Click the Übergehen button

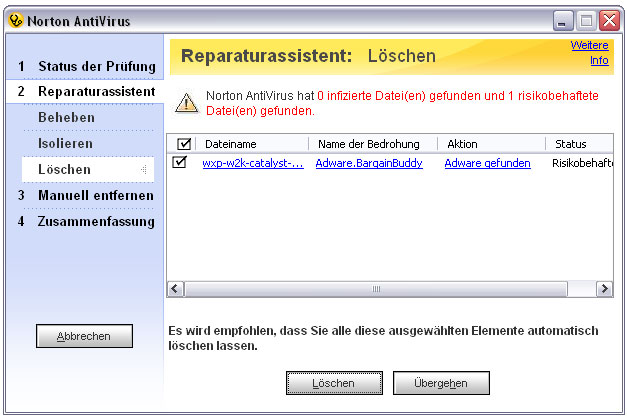click(441, 383)
